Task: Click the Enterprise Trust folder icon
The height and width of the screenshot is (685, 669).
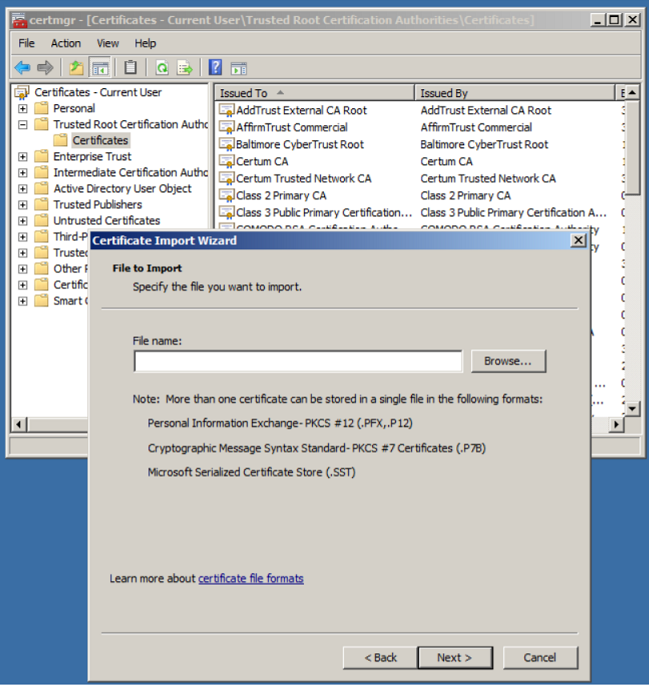Action: (42, 156)
